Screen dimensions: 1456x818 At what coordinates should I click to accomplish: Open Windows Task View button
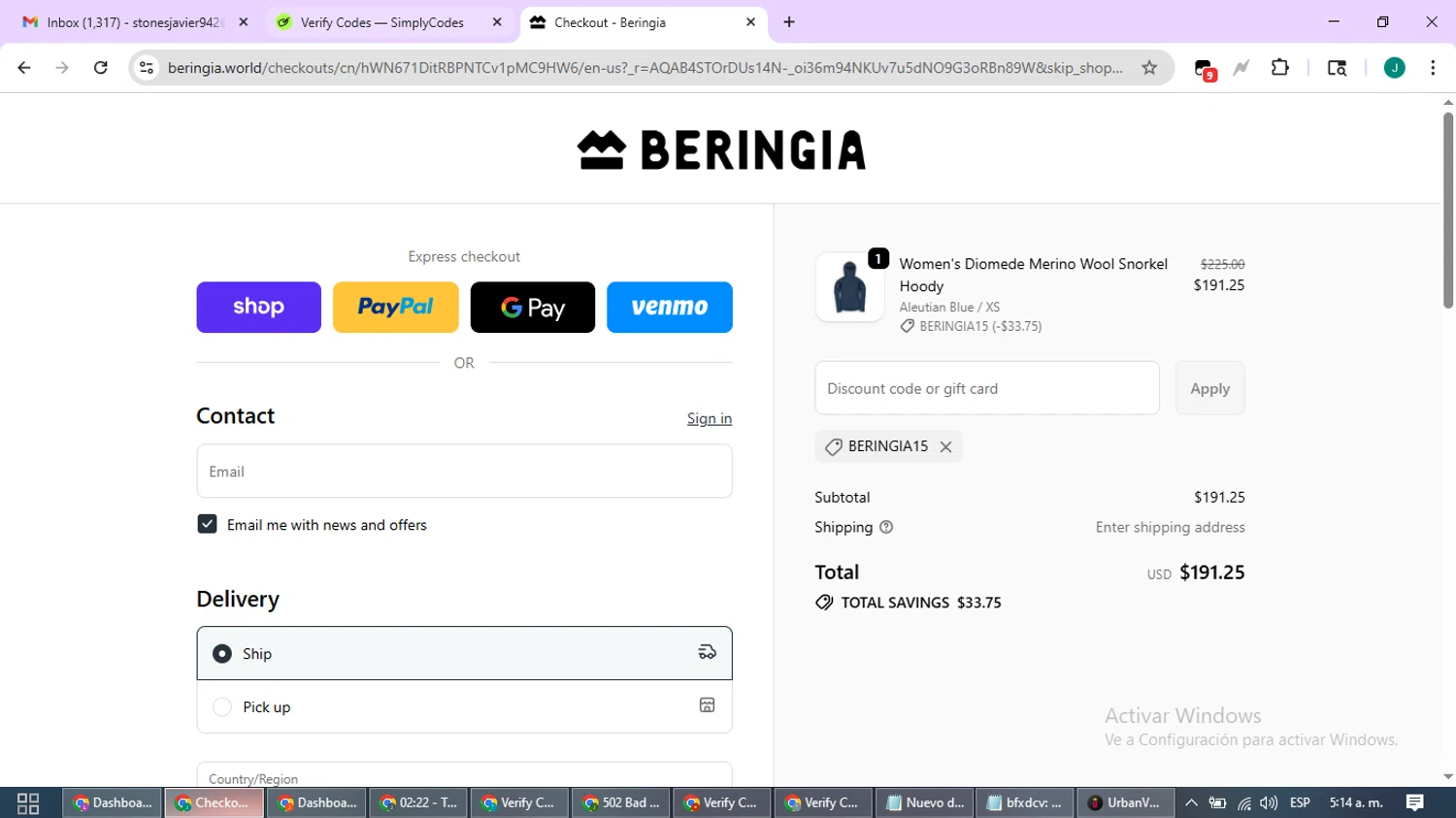28,802
